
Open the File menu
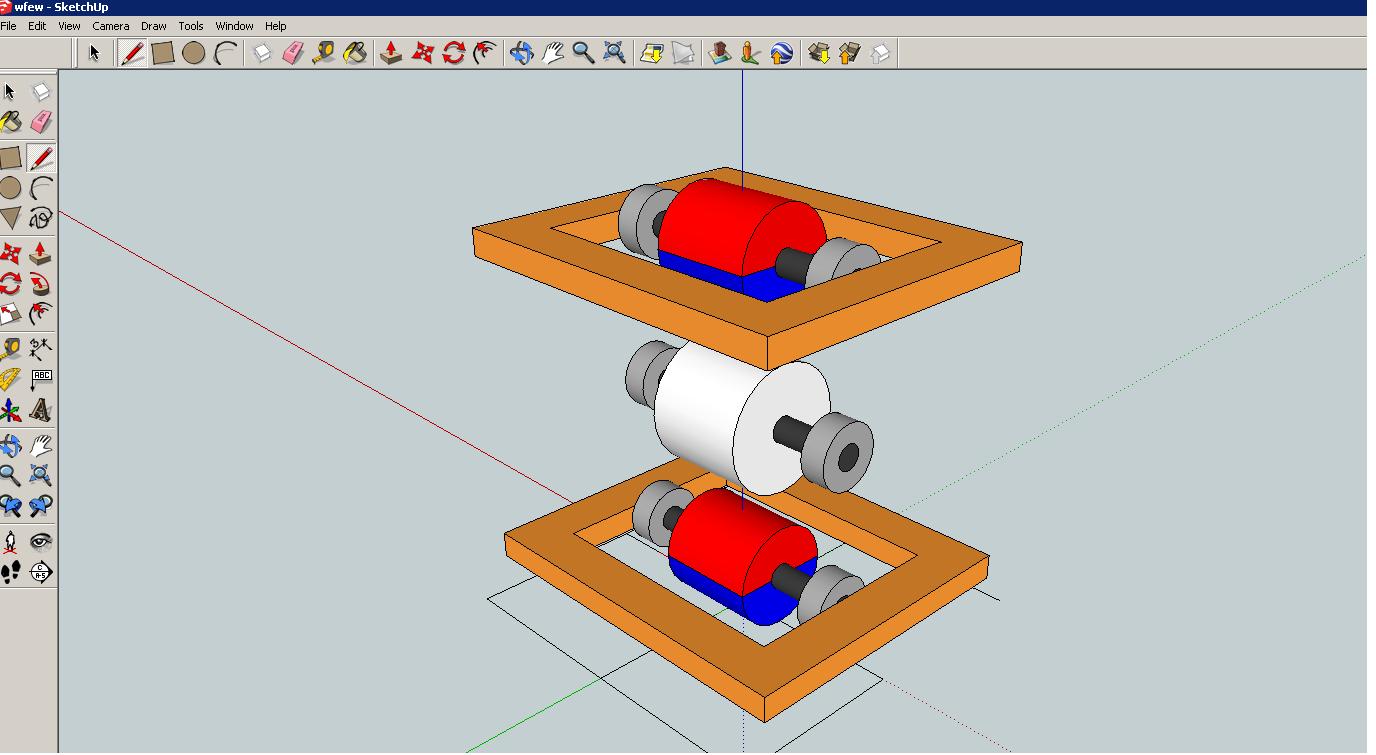tap(8, 26)
